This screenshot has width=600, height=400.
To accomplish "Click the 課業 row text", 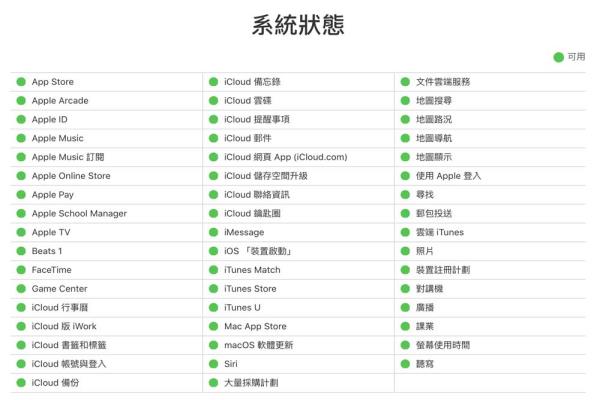I will [425, 326].
